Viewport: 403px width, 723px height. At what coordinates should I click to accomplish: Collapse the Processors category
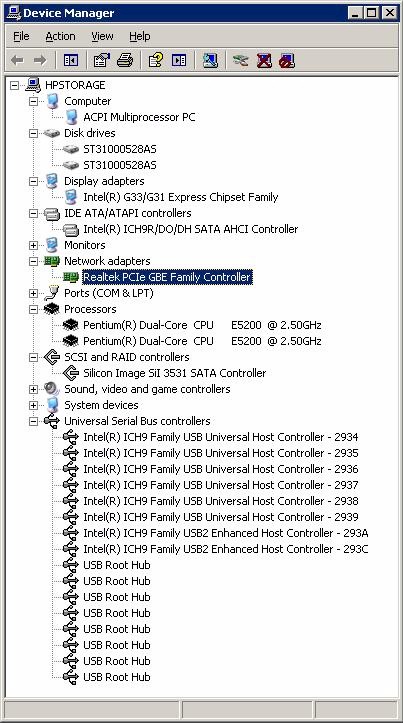point(33,309)
